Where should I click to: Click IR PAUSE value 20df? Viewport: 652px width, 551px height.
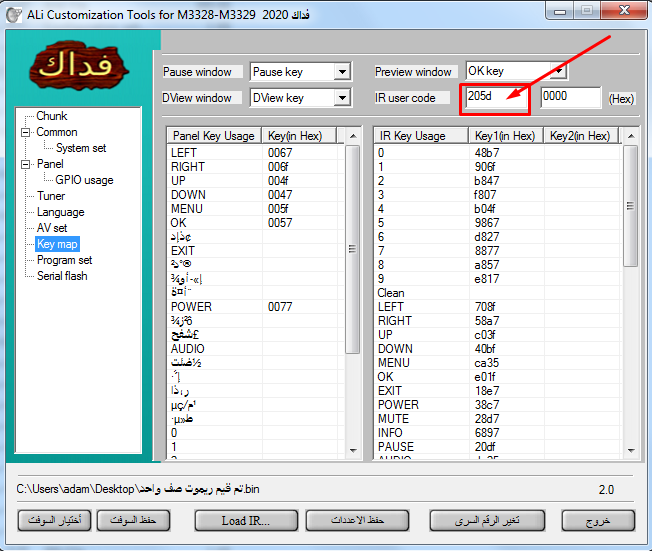click(x=485, y=447)
